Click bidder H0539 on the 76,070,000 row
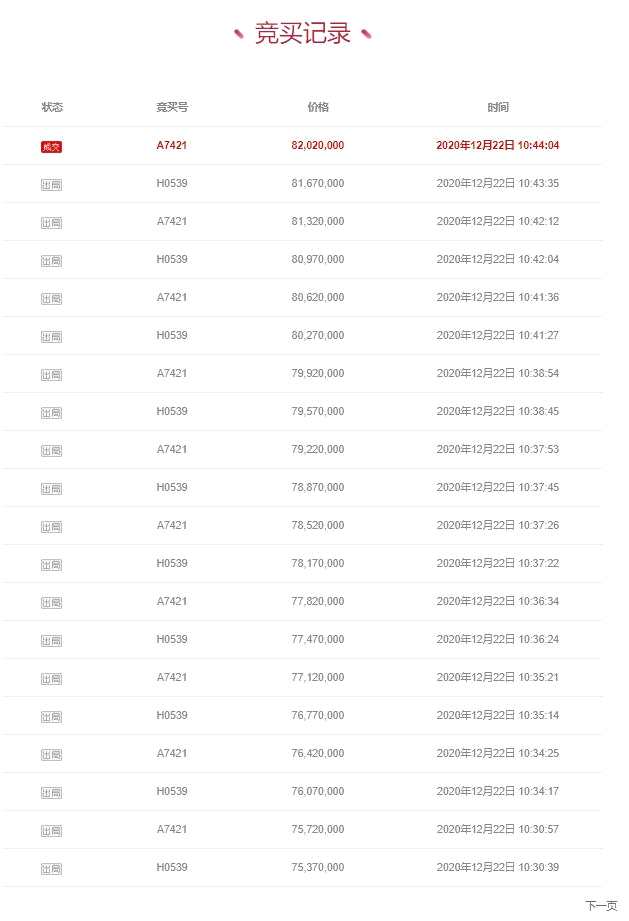This screenshot has height=921, width=629. pyautogui.click(x=172, y=792)
